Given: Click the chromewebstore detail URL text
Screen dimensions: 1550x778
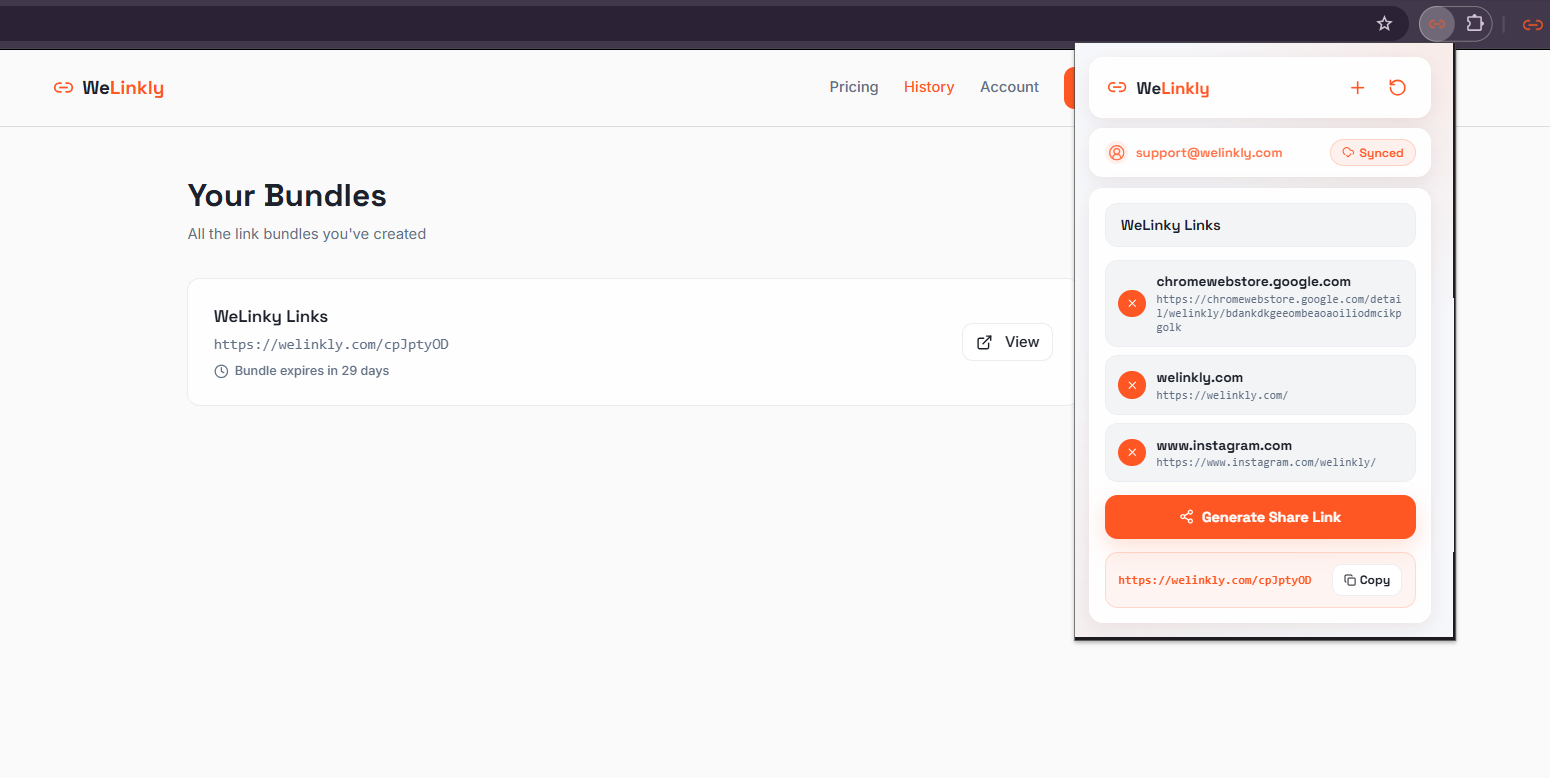Looking at the screenshot, I should click(x=1279, y=313).
